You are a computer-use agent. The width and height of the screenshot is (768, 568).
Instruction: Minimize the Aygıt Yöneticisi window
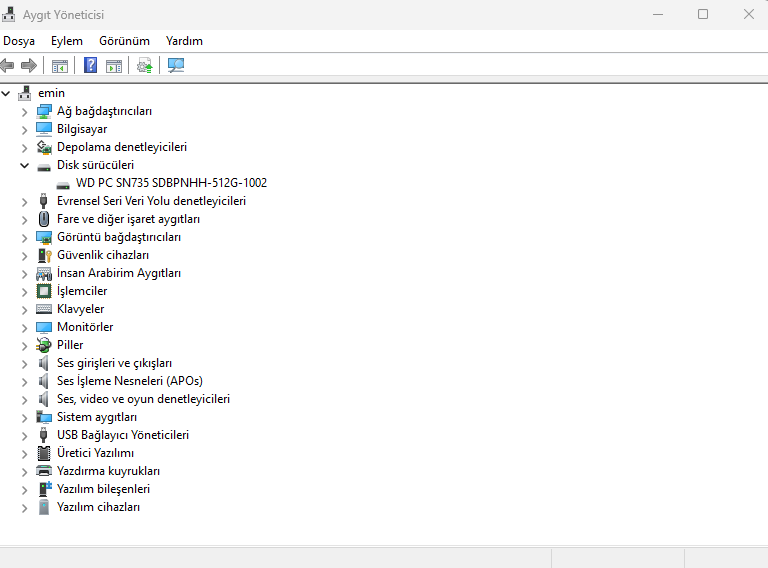(x=658, y=14)
